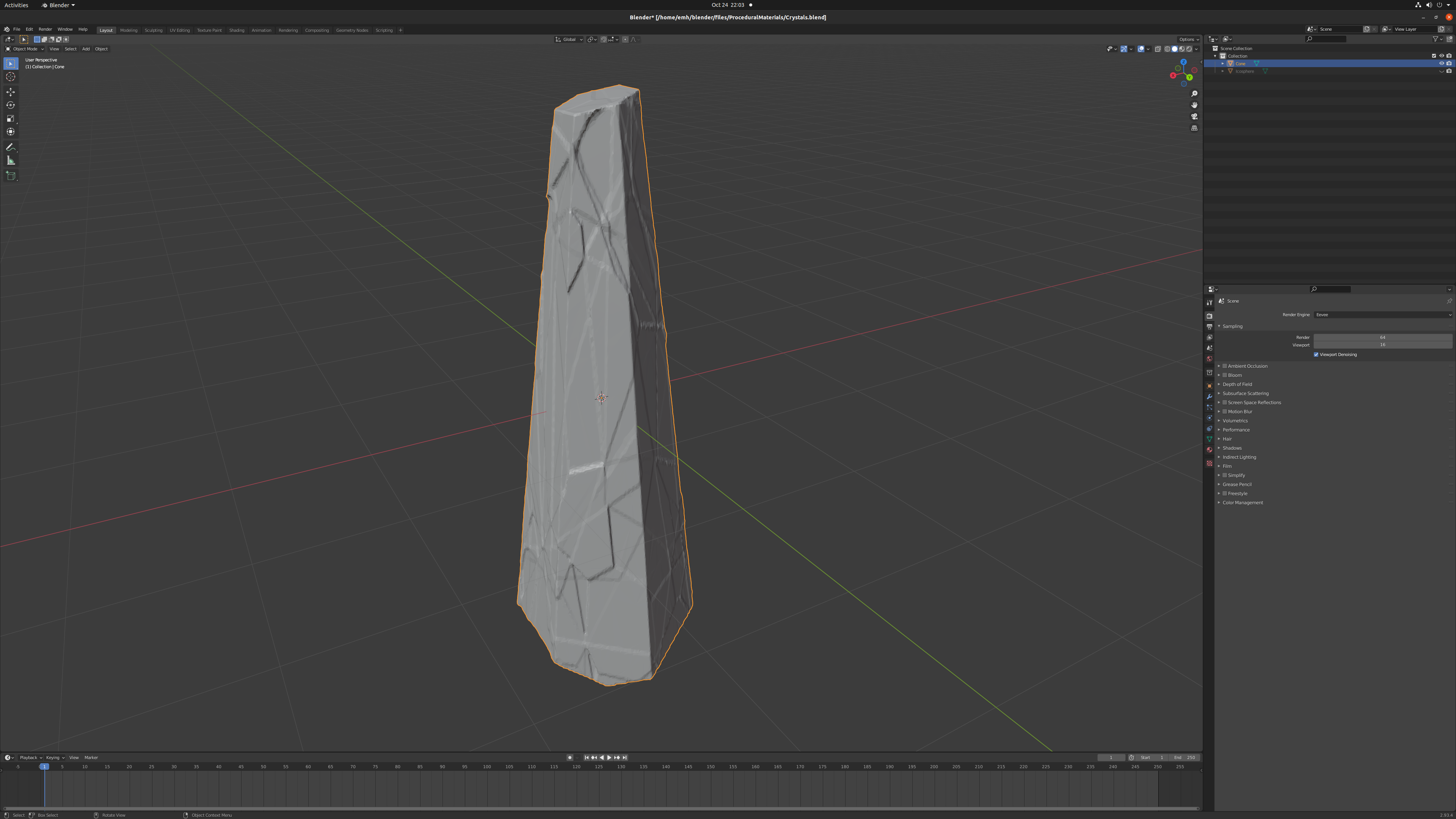Activate the Transform tool
The image size is (1456, 819).
[x=11, y=132]
